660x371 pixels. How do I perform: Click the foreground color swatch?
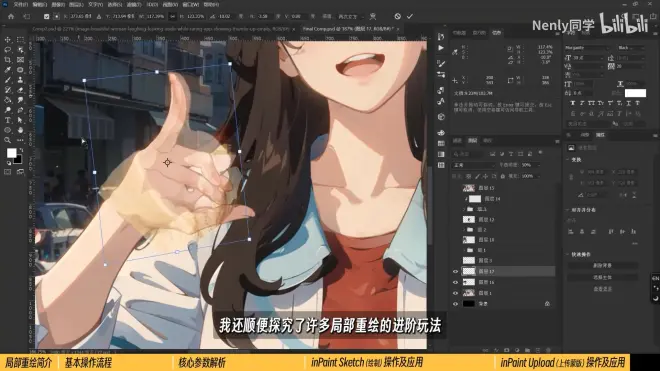click(x=11, y=153)
